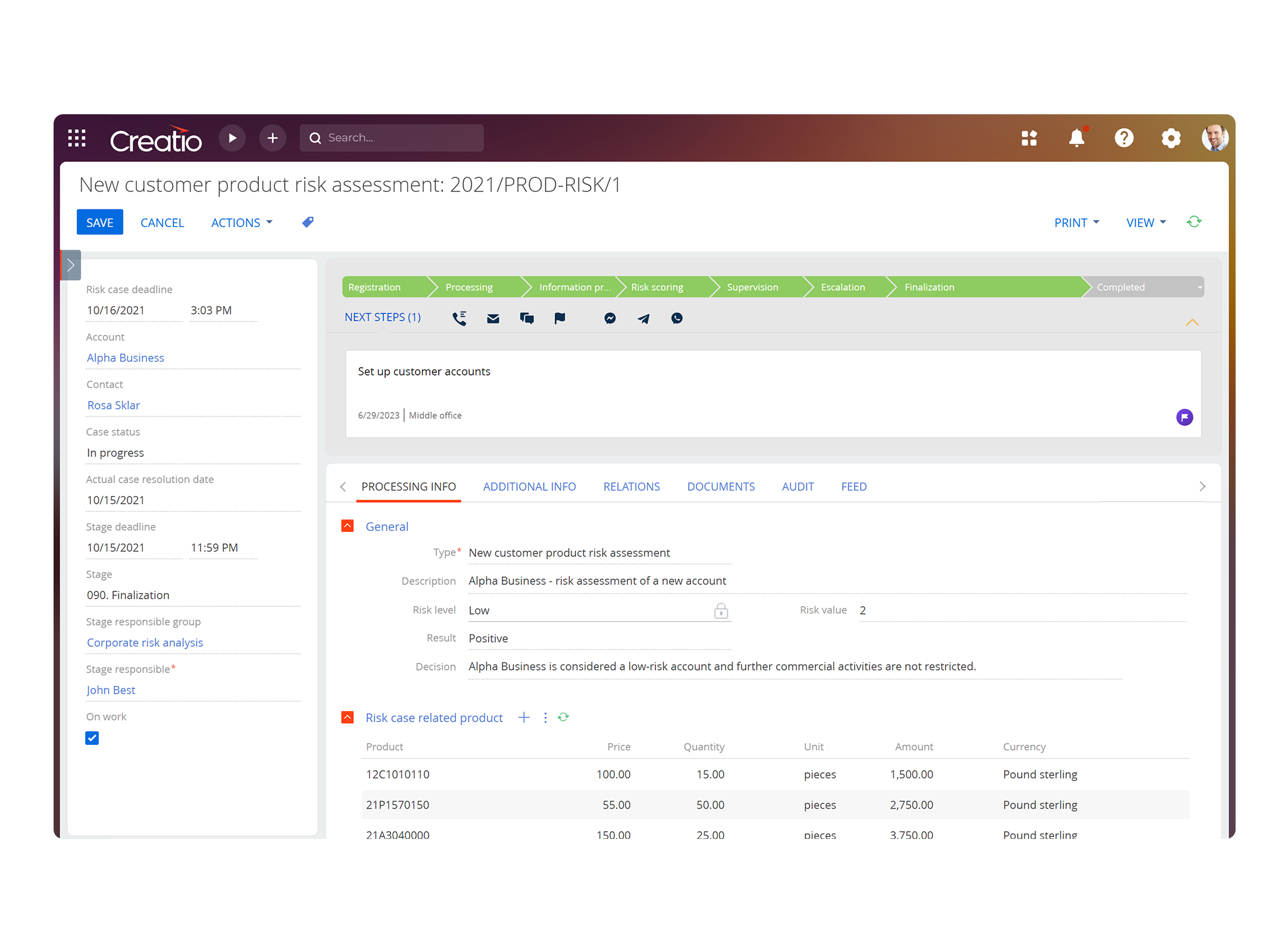The height and width of the screenshot is (952, 1288).
Task: Refresh the Risk case related product list
Action: pos(563,717)
